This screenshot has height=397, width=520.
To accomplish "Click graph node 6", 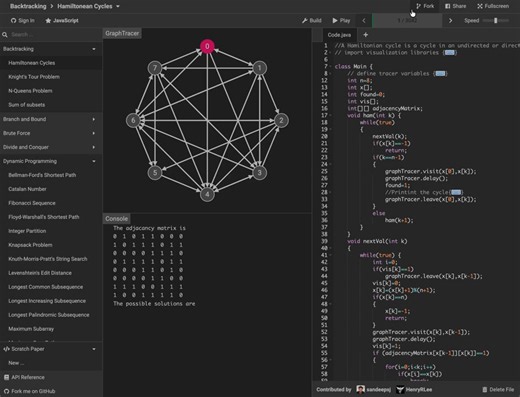I will pos(133,120).
